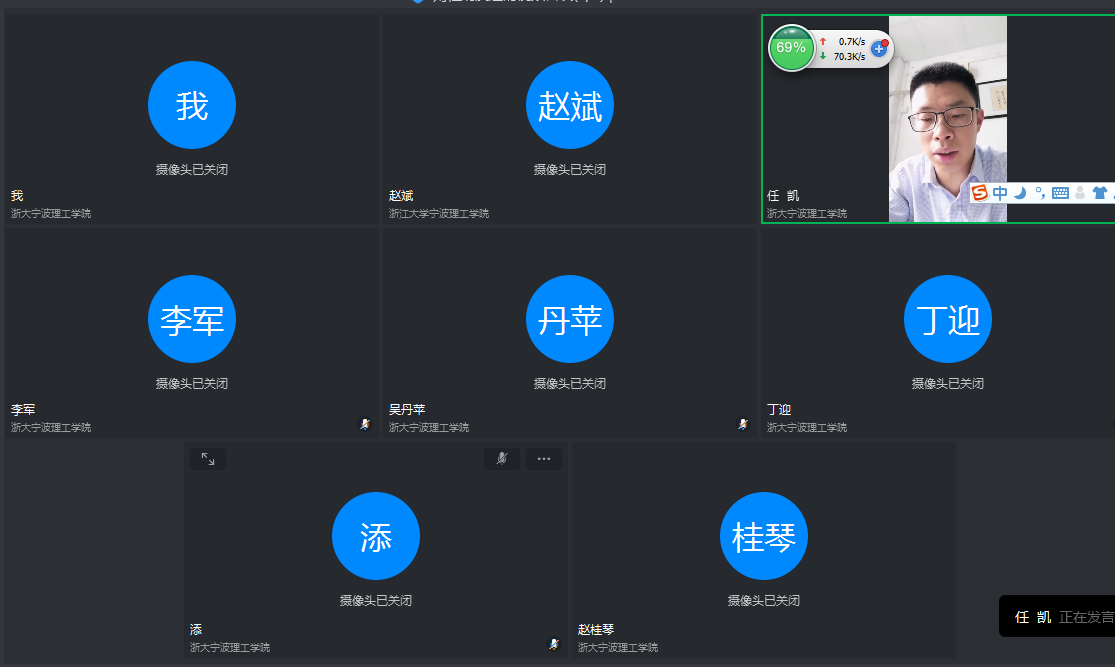Select 任凯's live video feed

[947, 110]
